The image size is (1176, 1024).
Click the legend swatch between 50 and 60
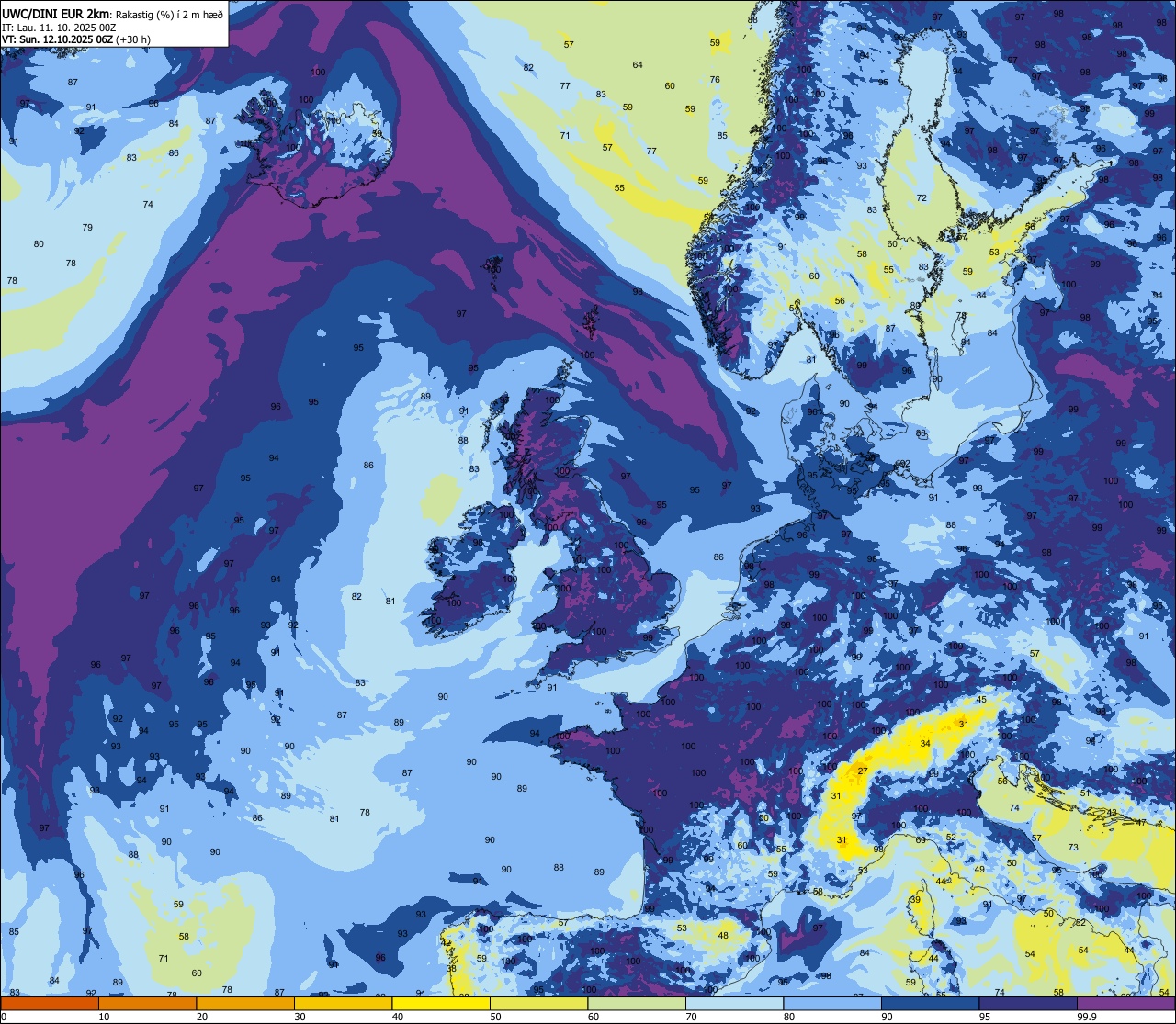tap(539, 1004)
